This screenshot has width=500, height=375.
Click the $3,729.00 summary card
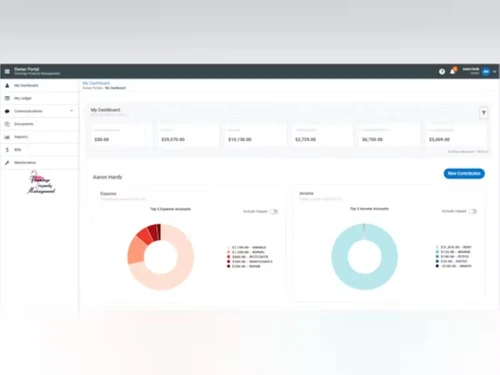point(322,135)
